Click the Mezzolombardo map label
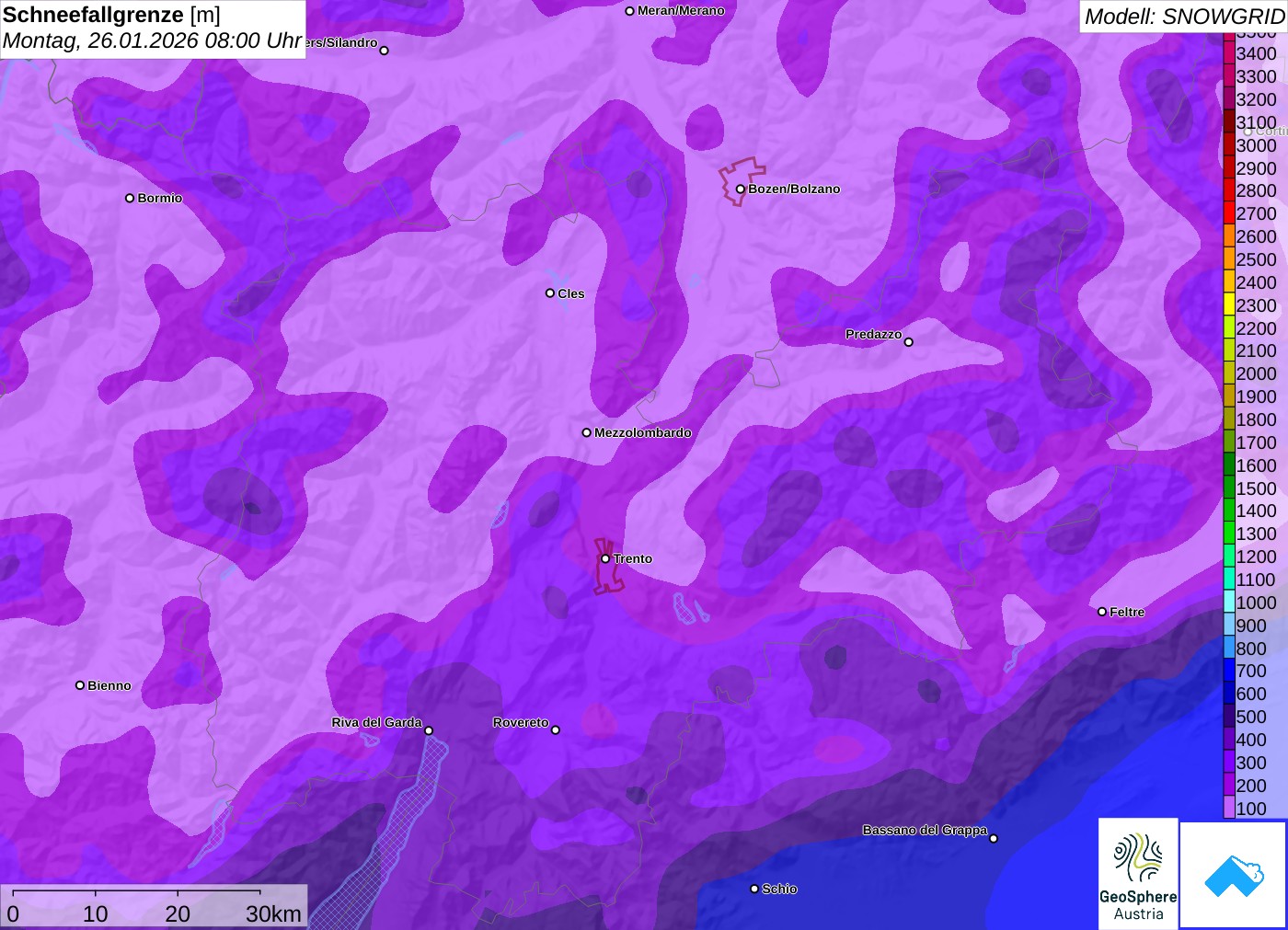This screenshot has height=930, width=1288. [x=642, y=432]
